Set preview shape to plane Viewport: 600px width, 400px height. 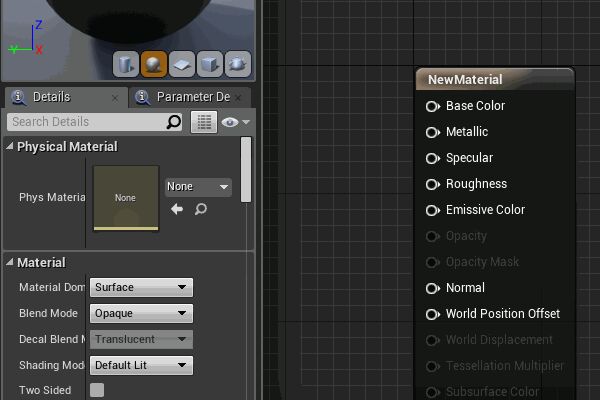point(182,65)
